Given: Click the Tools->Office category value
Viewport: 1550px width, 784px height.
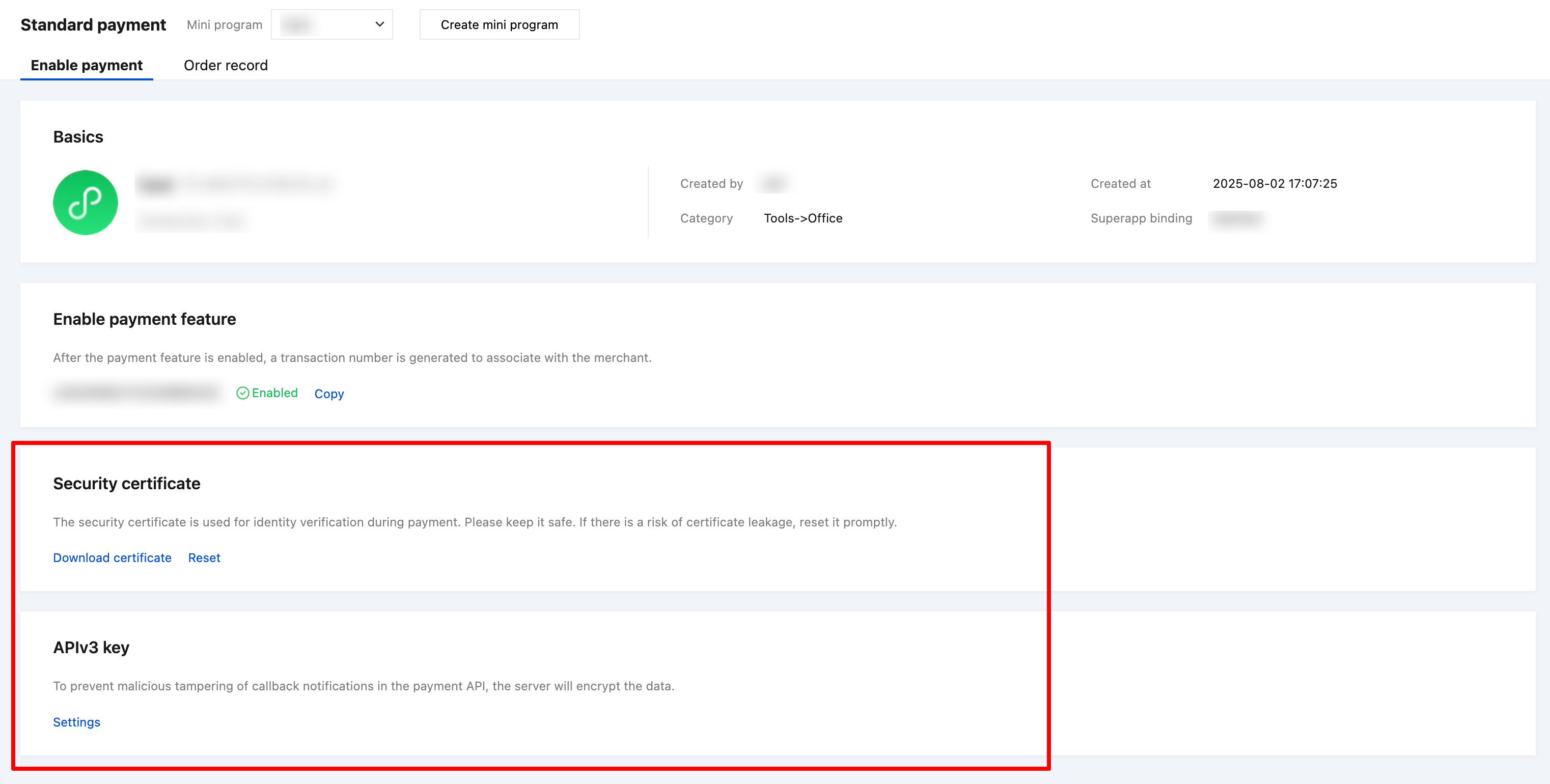Looking at the screenshot, I should pyautogui.click(x=802, y=218).
